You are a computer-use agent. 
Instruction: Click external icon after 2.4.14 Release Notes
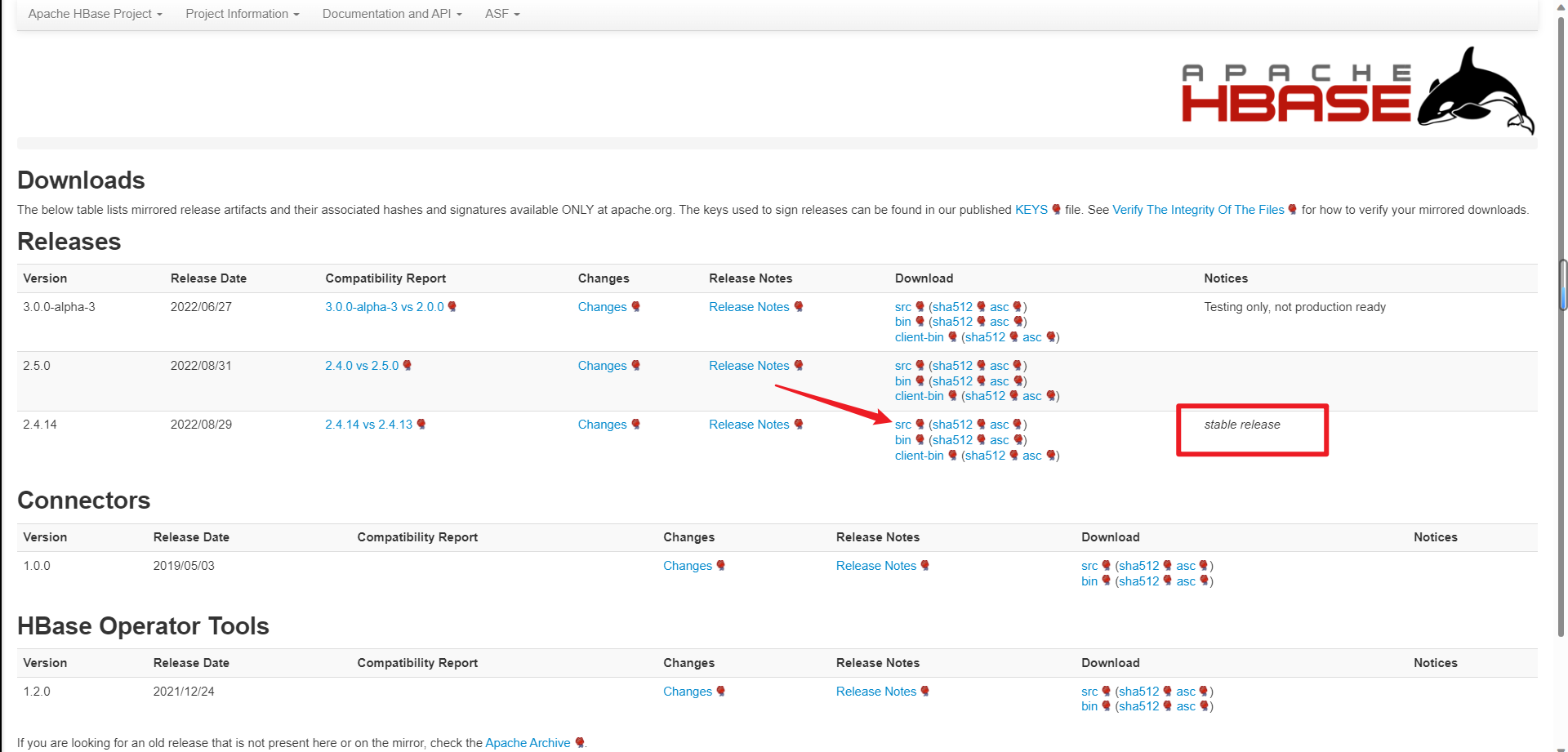coord(799,425)
